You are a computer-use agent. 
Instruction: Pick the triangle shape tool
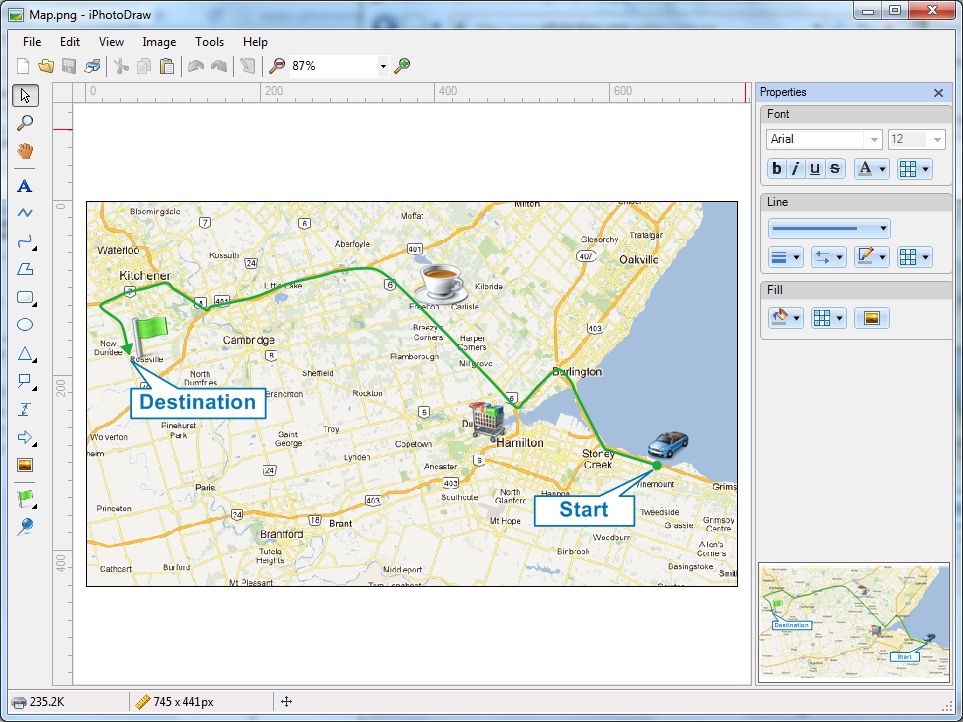pos(25,354)
